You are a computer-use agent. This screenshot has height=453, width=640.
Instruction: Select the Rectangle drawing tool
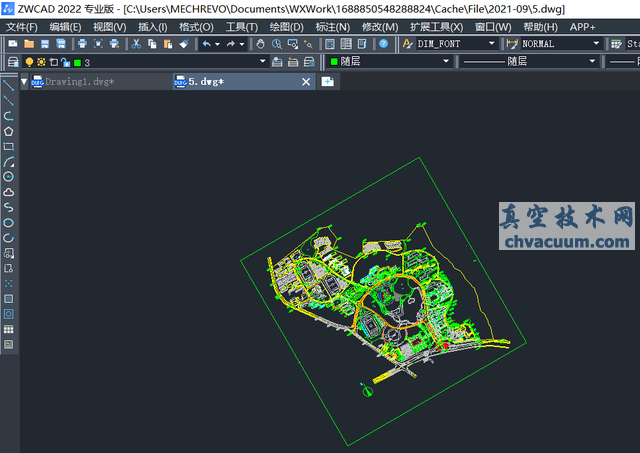click(9, 146)
